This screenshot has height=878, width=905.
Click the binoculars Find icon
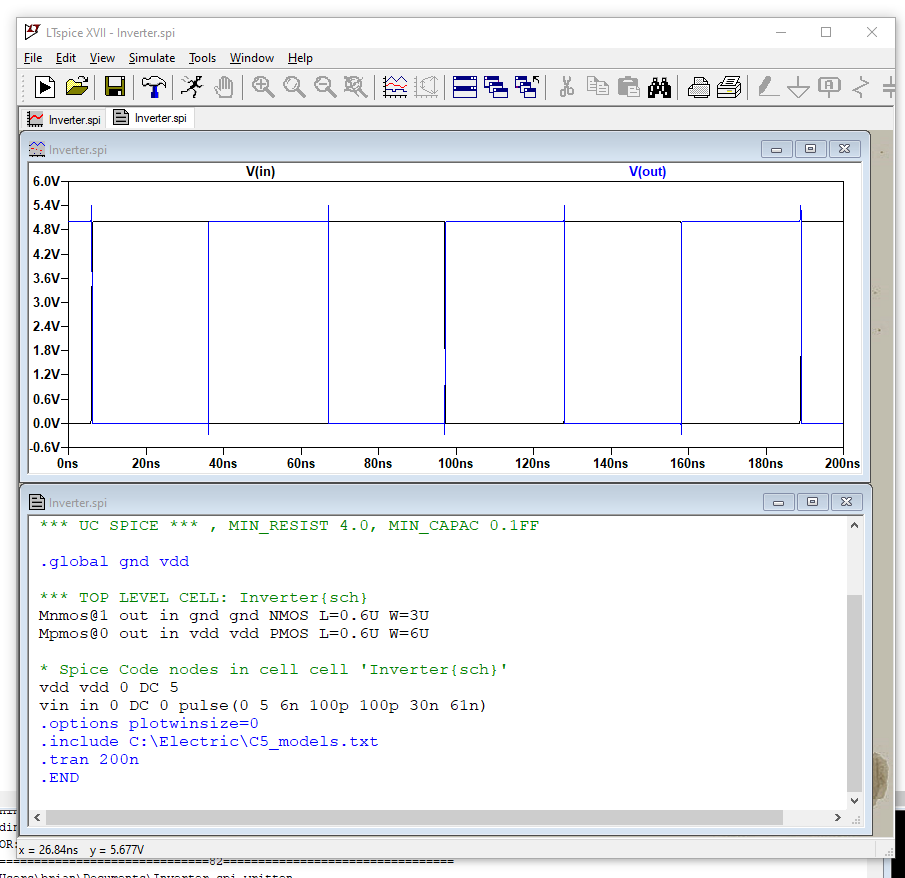point(659,87)
